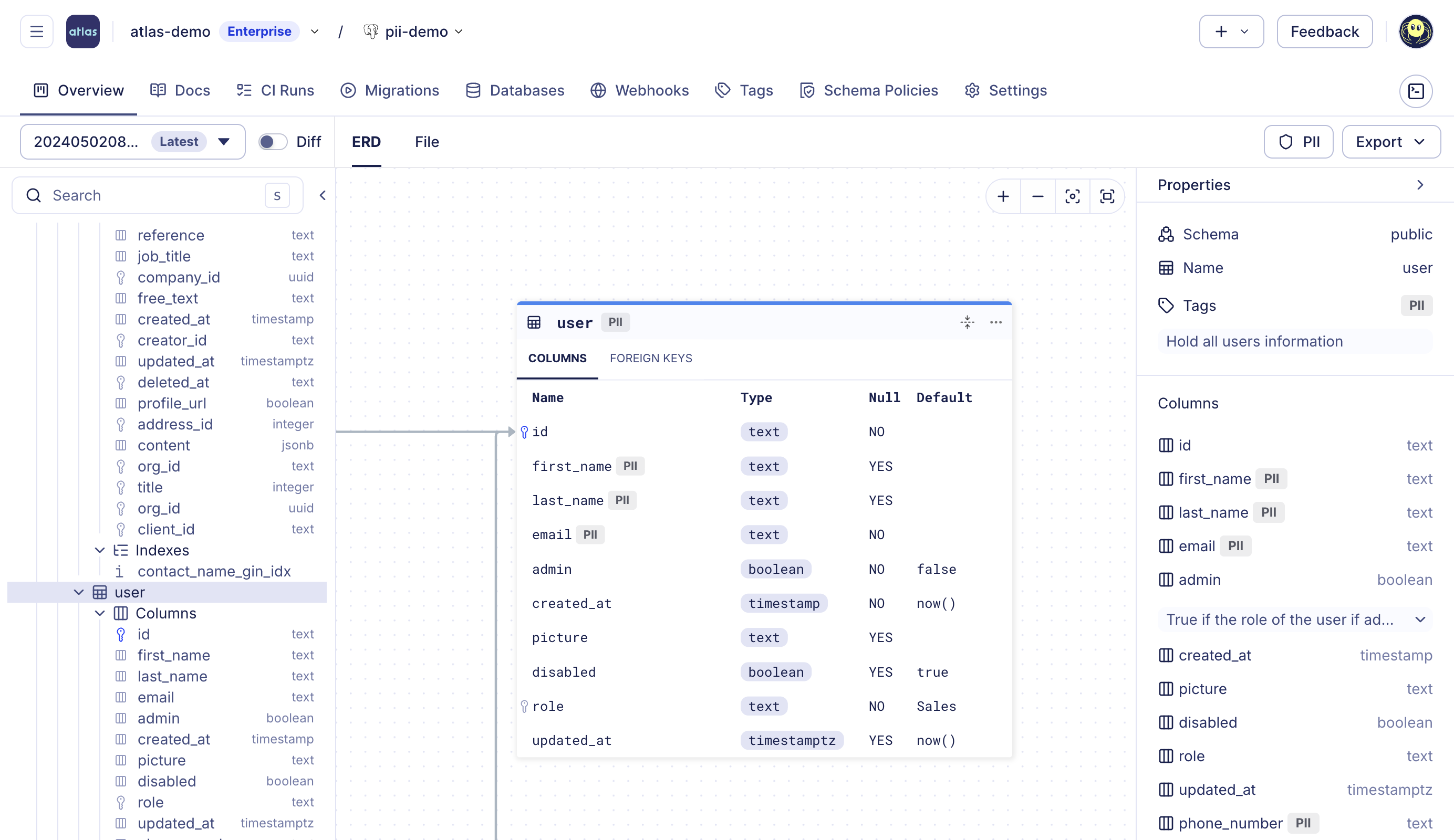Open the Export dropdown
Screen dimensions: 1454x840
(x=1391, y=141)
